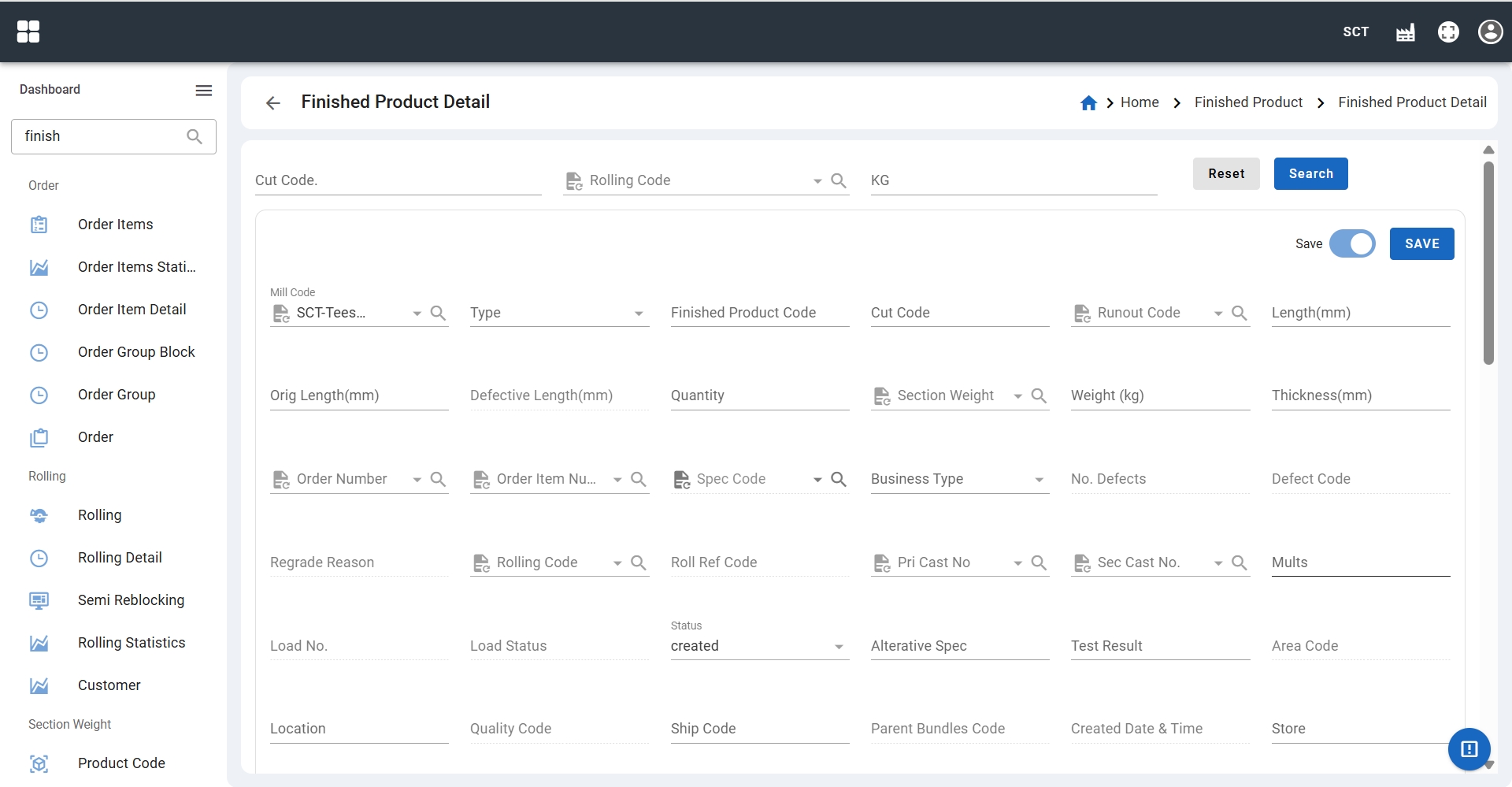Click SCT label in top bar
This screenshot has width=1512, height=787.
pyautogui.click(x=1355, y=32)
